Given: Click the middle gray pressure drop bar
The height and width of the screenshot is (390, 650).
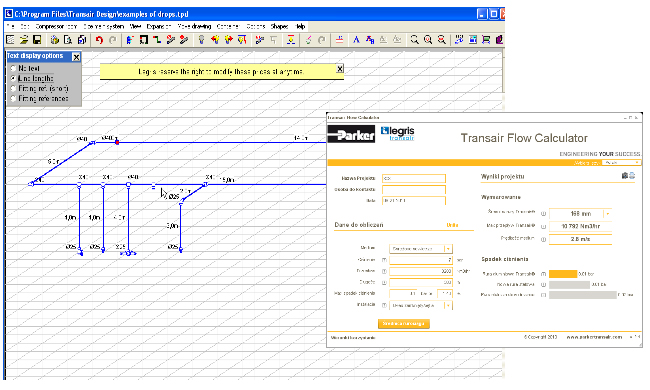Looking at the screenshot, I should pyautogui.click(x=569, y=285).
